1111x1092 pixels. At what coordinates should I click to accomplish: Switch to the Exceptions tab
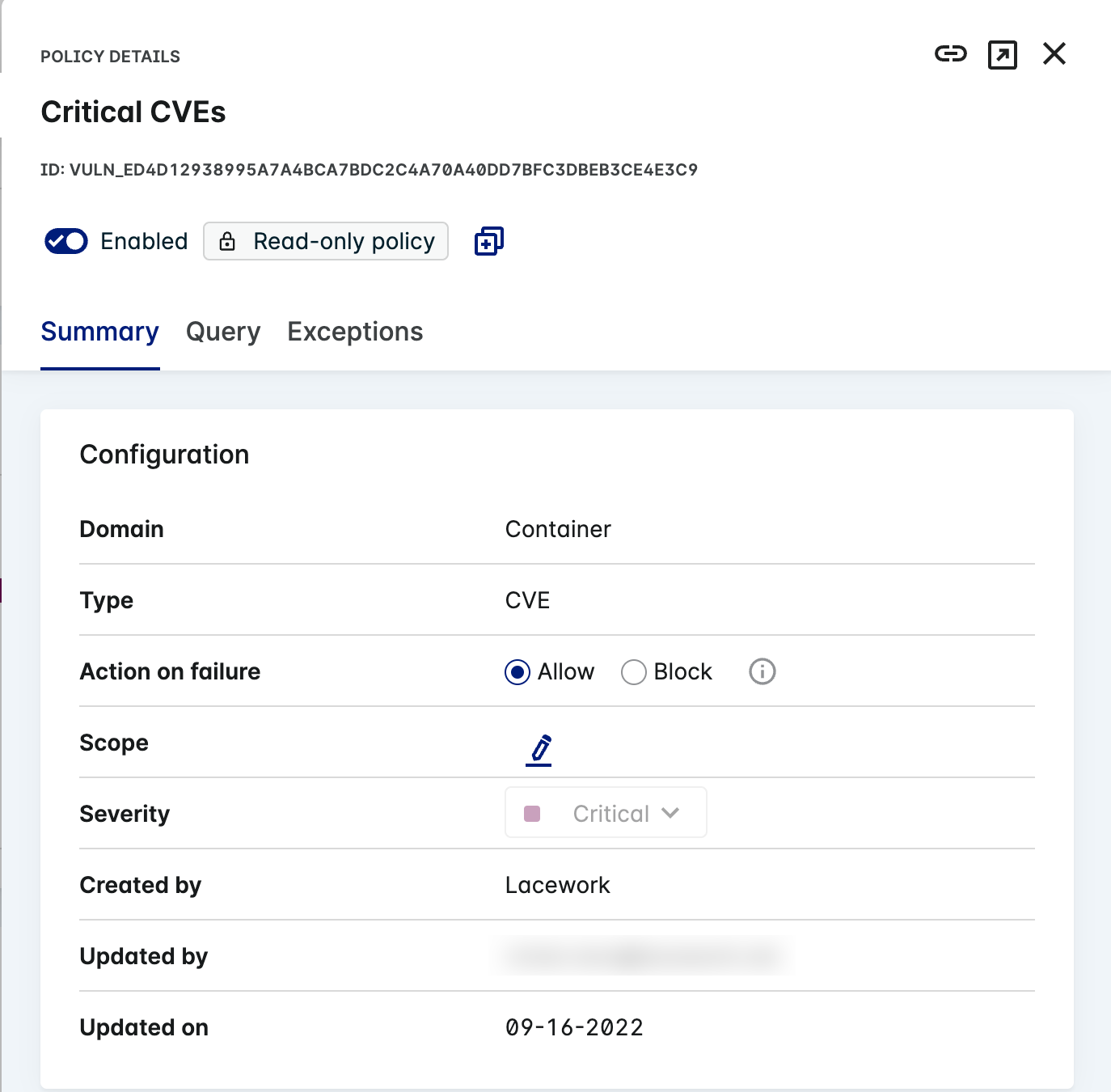354,332
